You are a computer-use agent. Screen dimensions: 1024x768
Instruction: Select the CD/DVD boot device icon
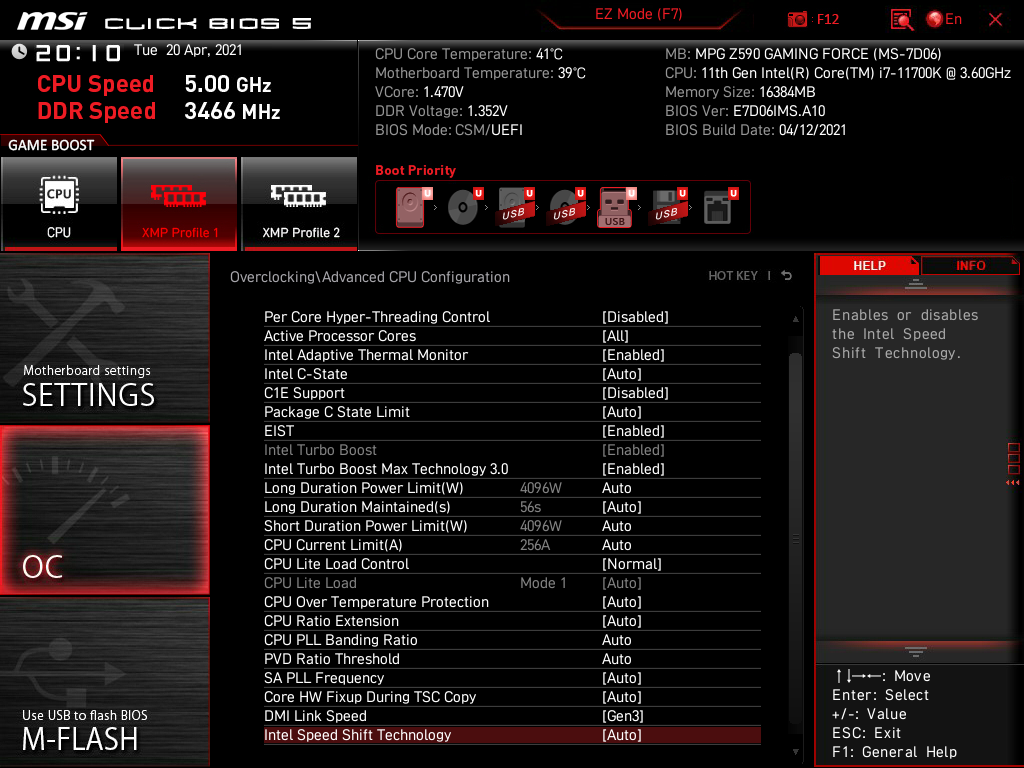pos(464,207)
